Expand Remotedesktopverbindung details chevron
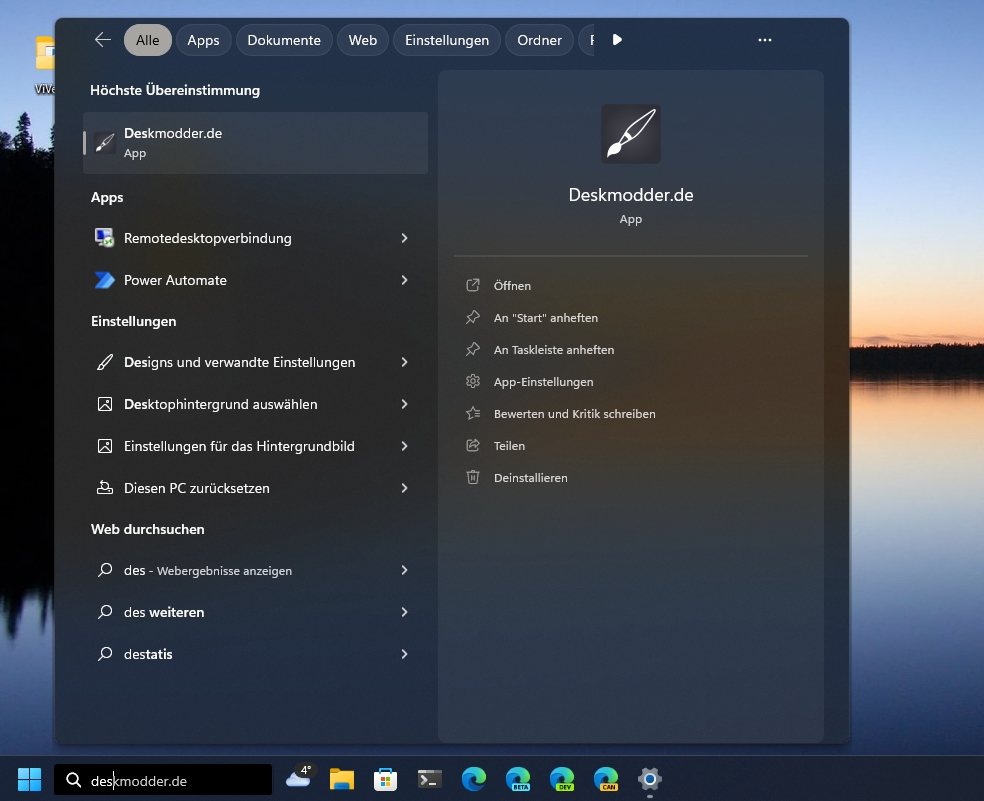This screenshot has width=984, height=801. (x=405, y=239)
